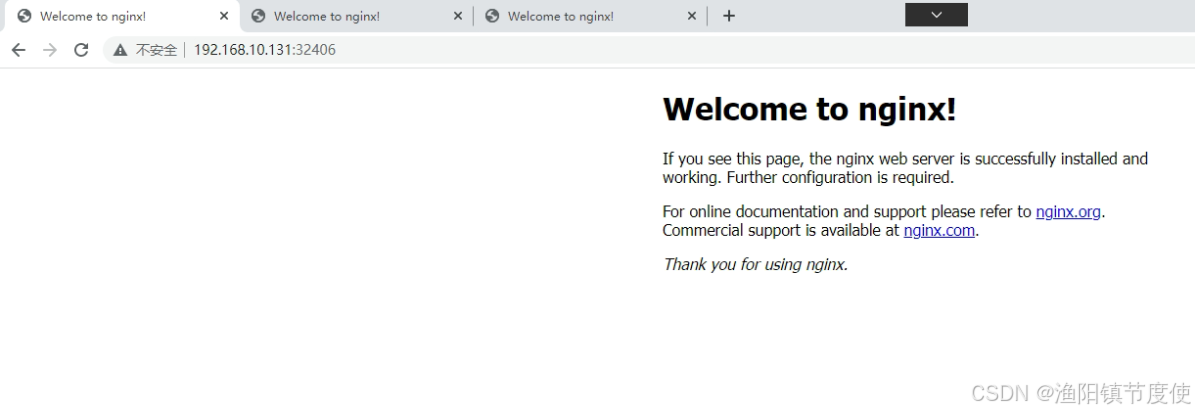1195x413 pixels.
Task: Close the first Welcome to nginx tab
Action: coord(223,16)
